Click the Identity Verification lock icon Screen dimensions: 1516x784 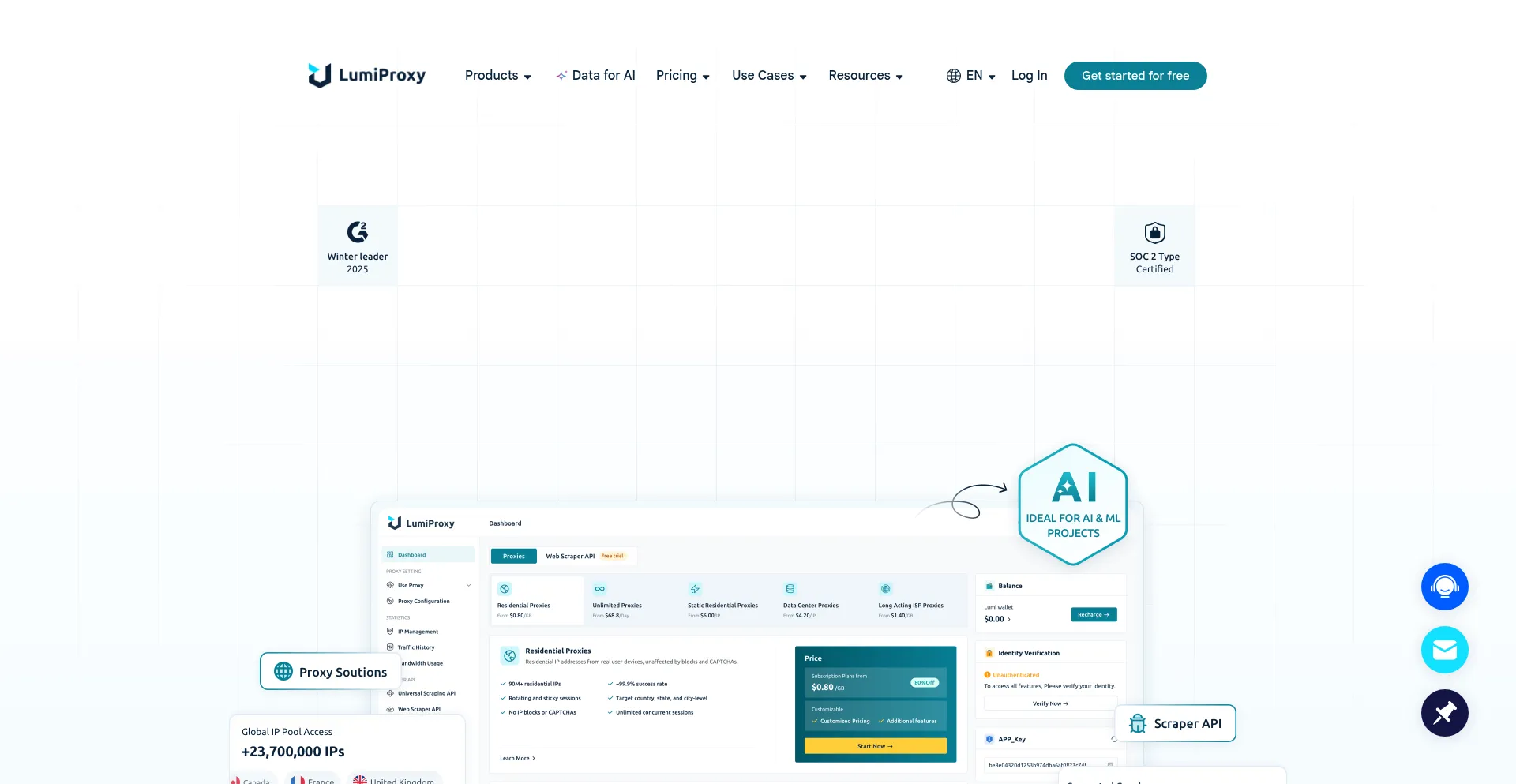[989, 653]
